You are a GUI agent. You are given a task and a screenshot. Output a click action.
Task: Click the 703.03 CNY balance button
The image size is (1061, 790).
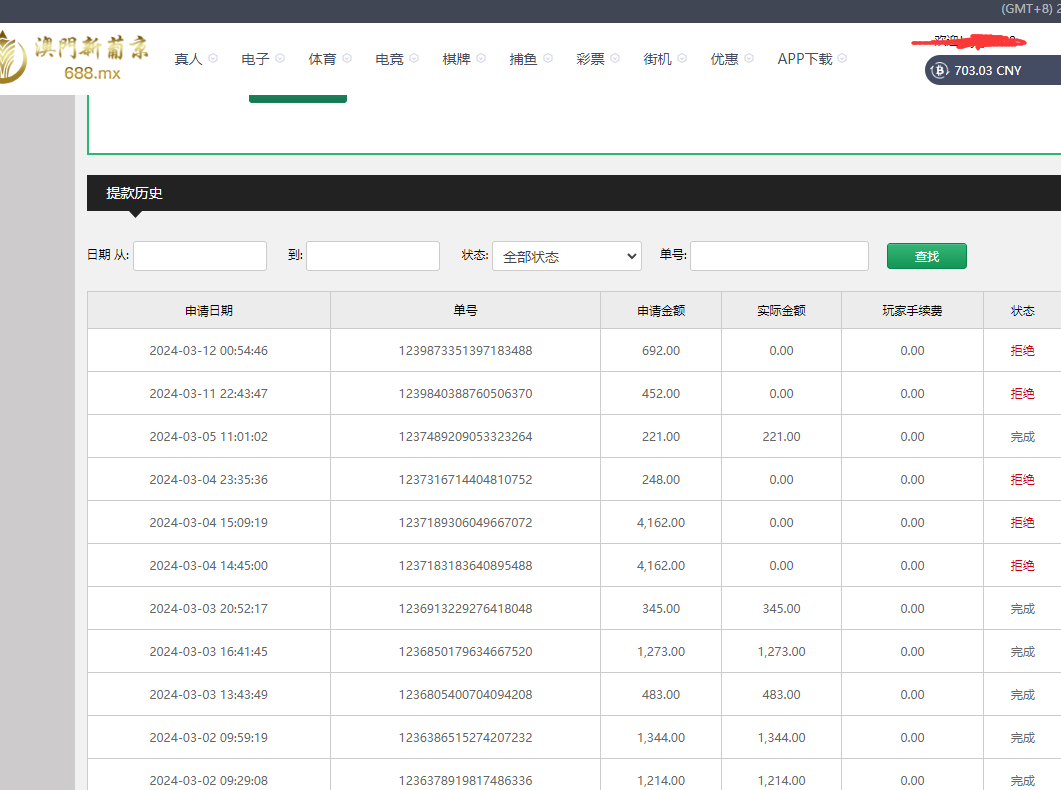[988, 70]
